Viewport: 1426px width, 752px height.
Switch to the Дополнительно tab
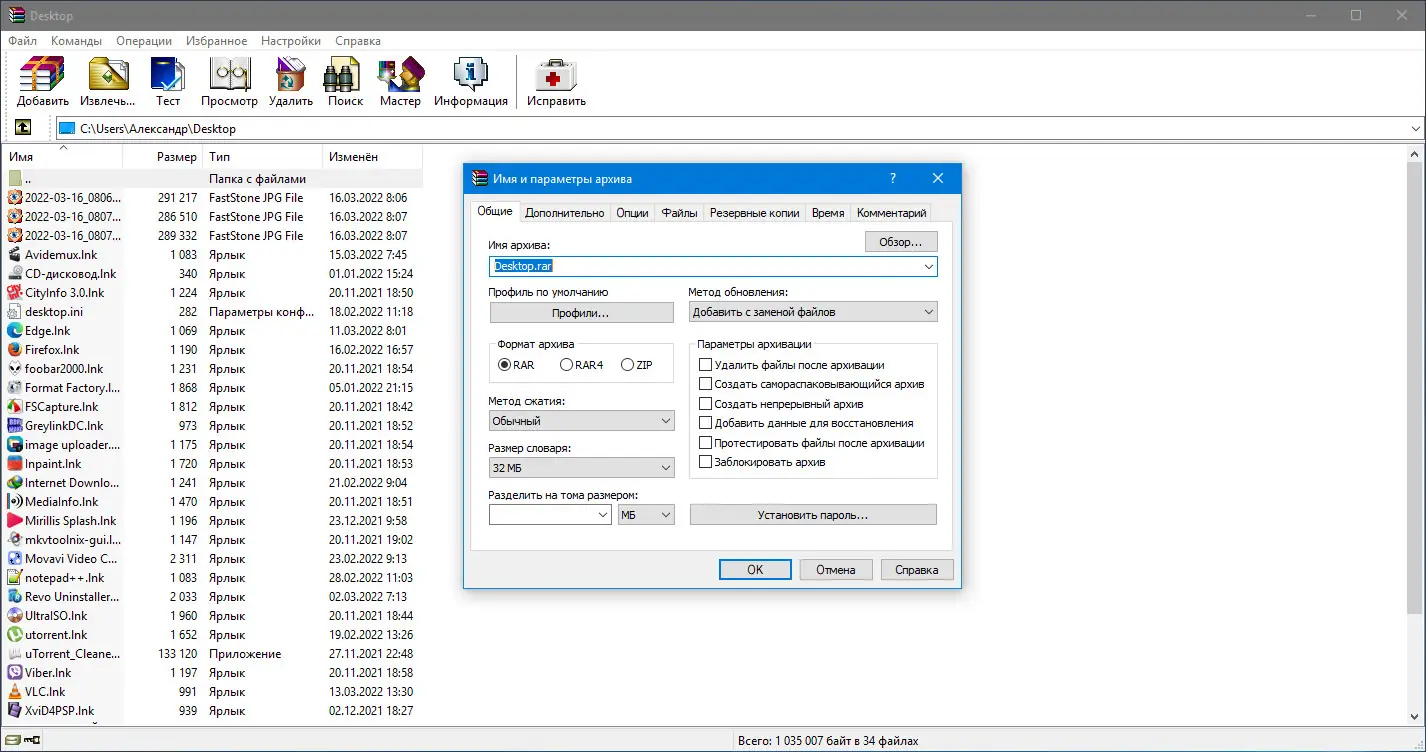coord(565,212)
